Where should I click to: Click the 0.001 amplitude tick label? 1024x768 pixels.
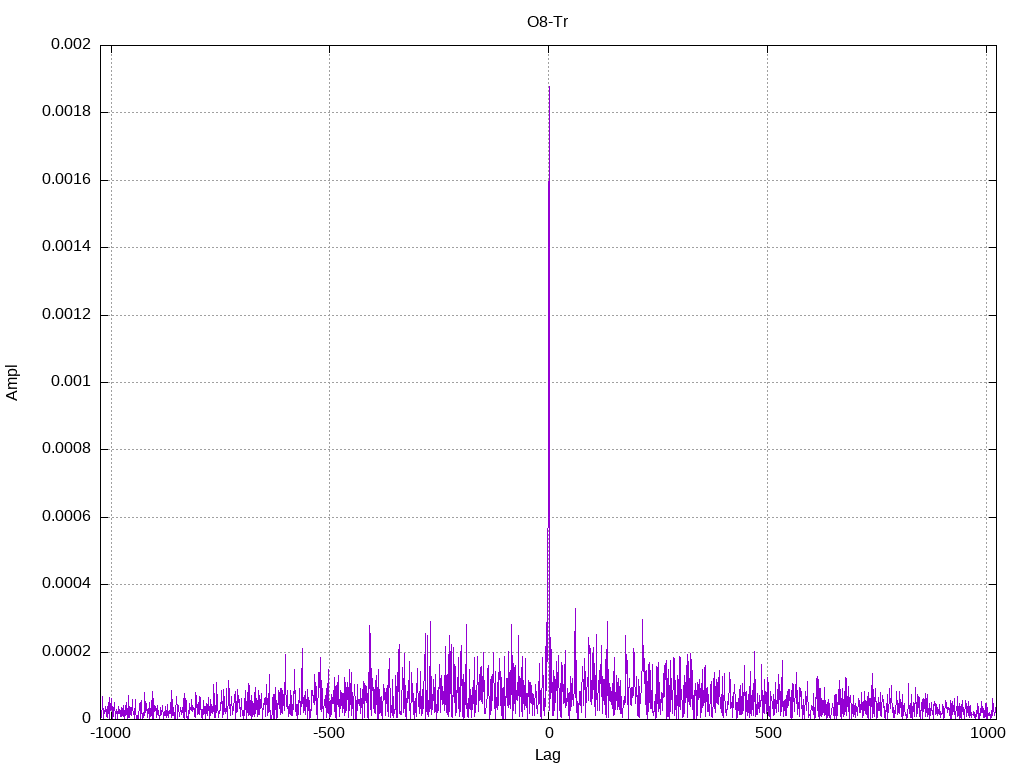pyautogui.click(x=70, y=382)
